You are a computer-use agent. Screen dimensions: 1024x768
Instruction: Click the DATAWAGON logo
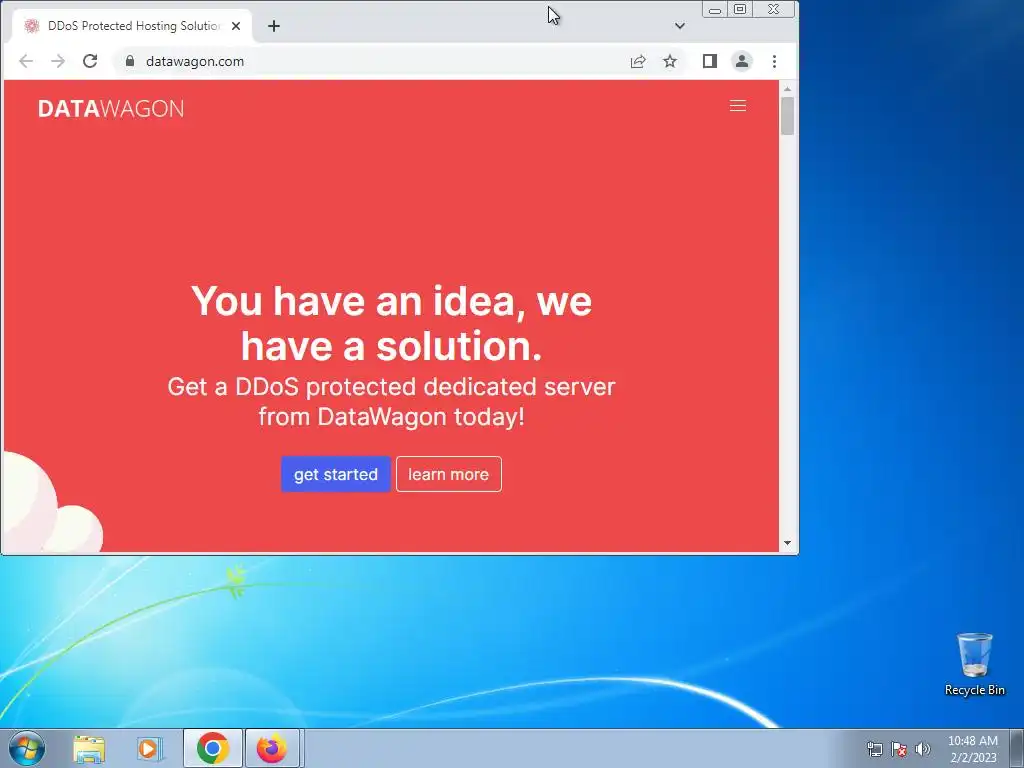tap(111, 108)
